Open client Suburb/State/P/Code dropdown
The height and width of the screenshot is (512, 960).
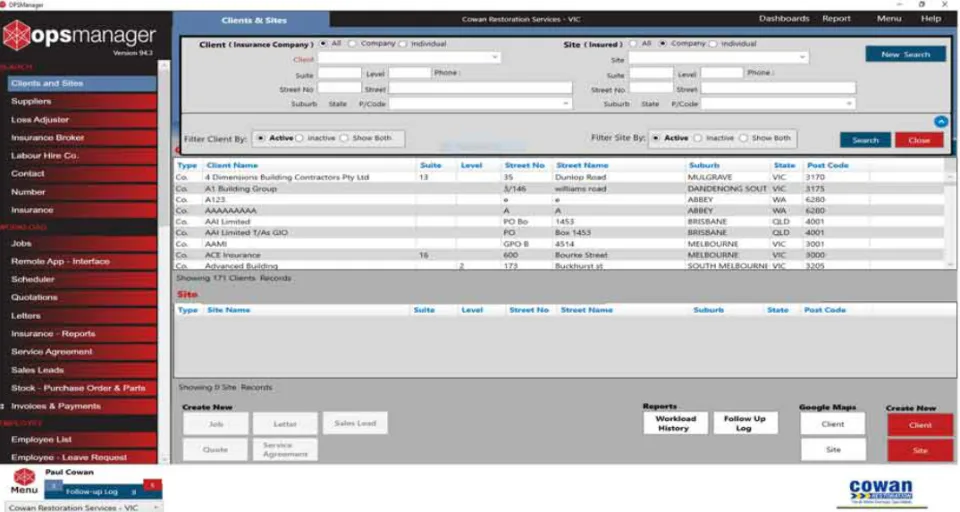[565, 104]
